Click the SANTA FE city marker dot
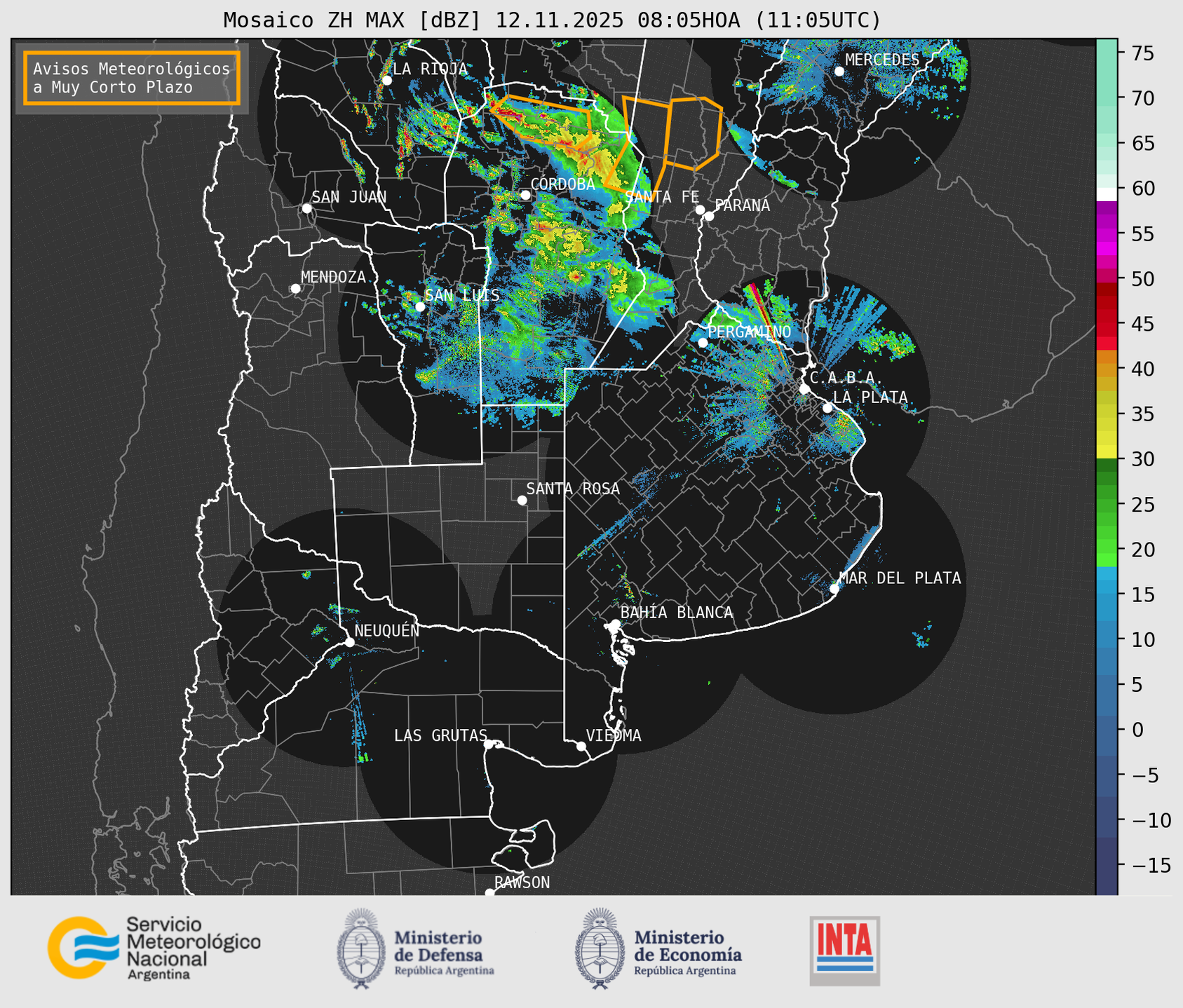Image resolution: width=1183 pixels, height=1008 pixels. (700, 210)
